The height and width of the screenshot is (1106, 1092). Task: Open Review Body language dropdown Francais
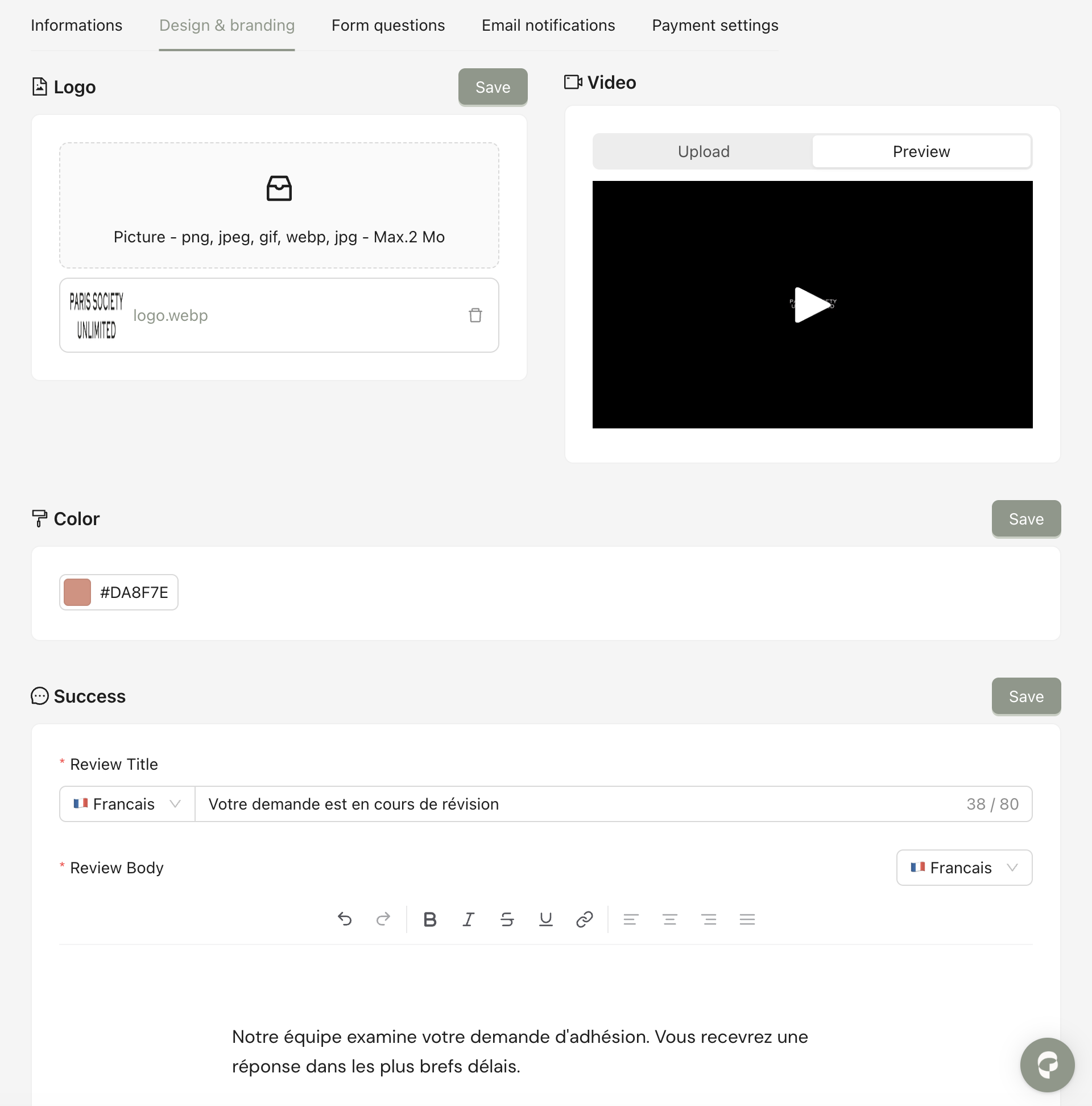click(x=964, y=868)
